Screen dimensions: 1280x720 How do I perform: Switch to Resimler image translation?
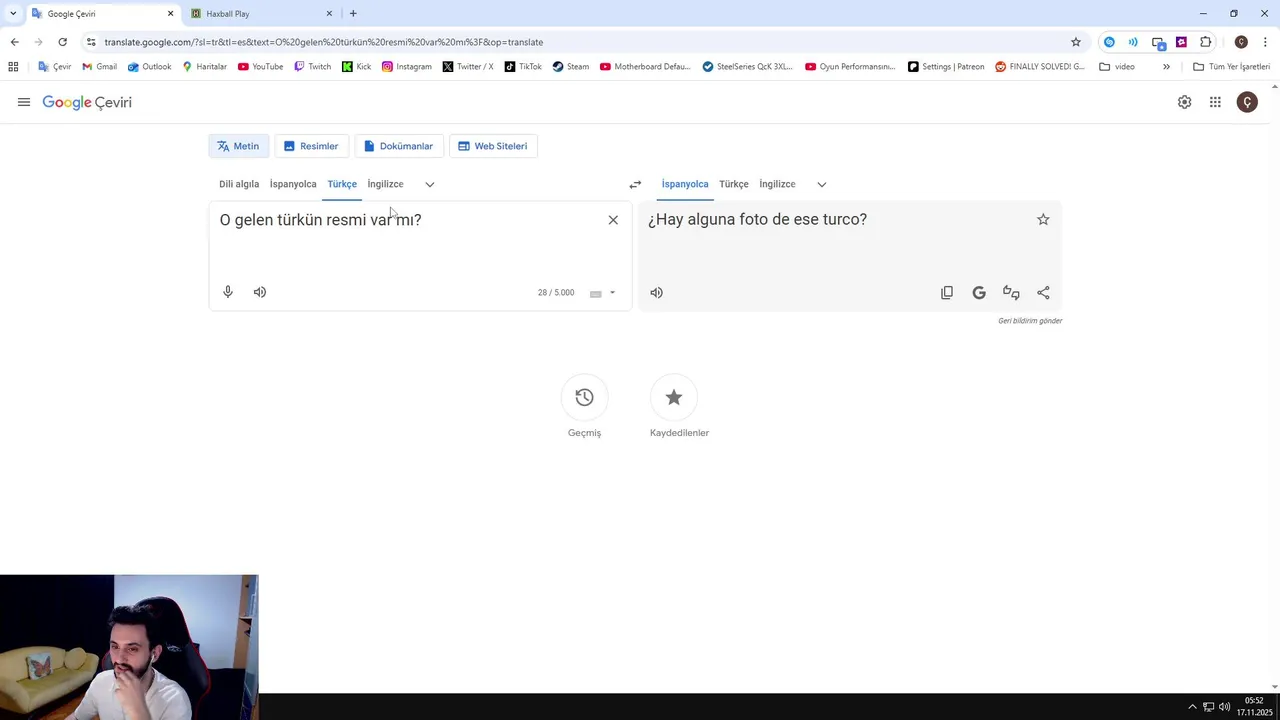point(311,146)
